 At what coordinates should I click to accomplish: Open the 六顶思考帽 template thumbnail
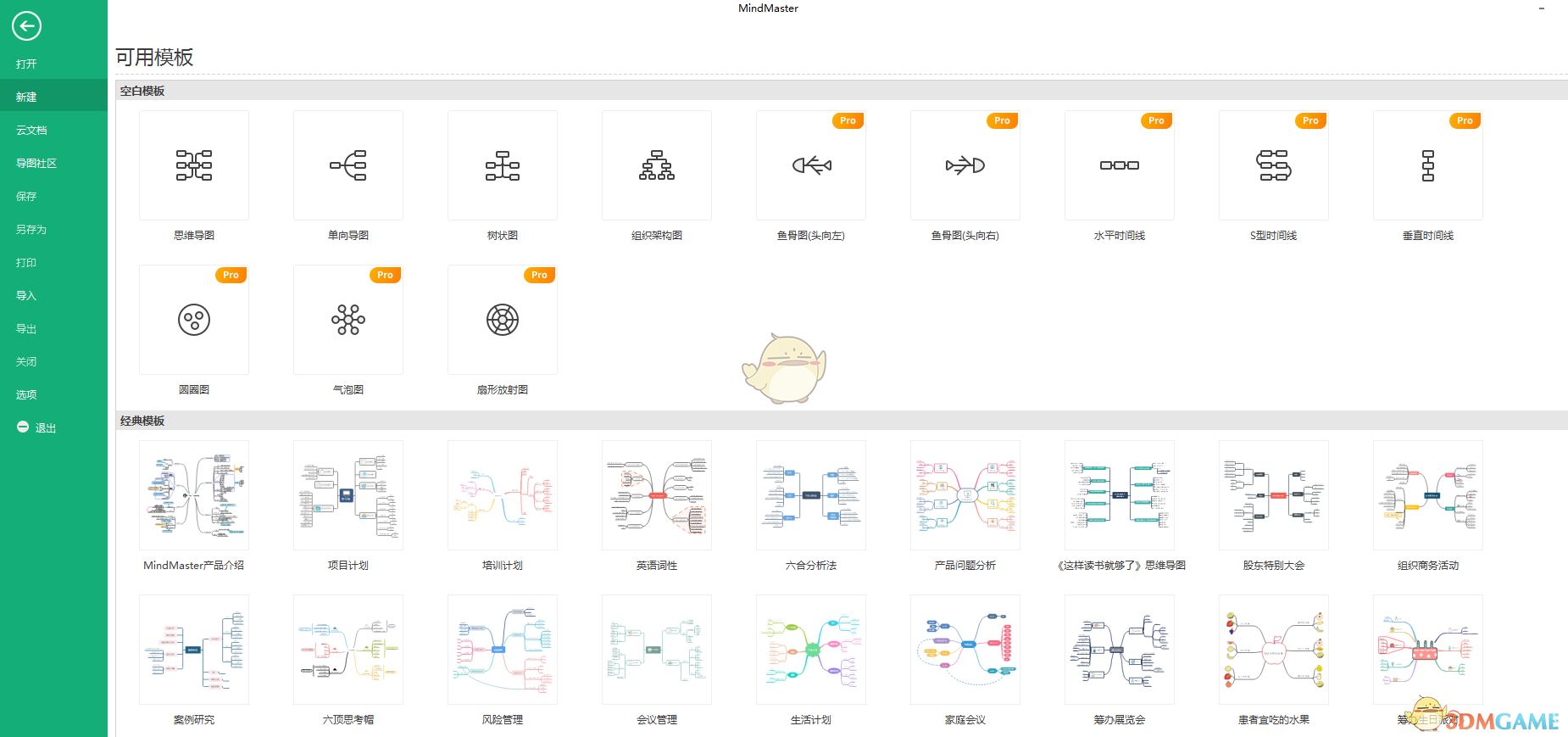[x=348, y=650]
